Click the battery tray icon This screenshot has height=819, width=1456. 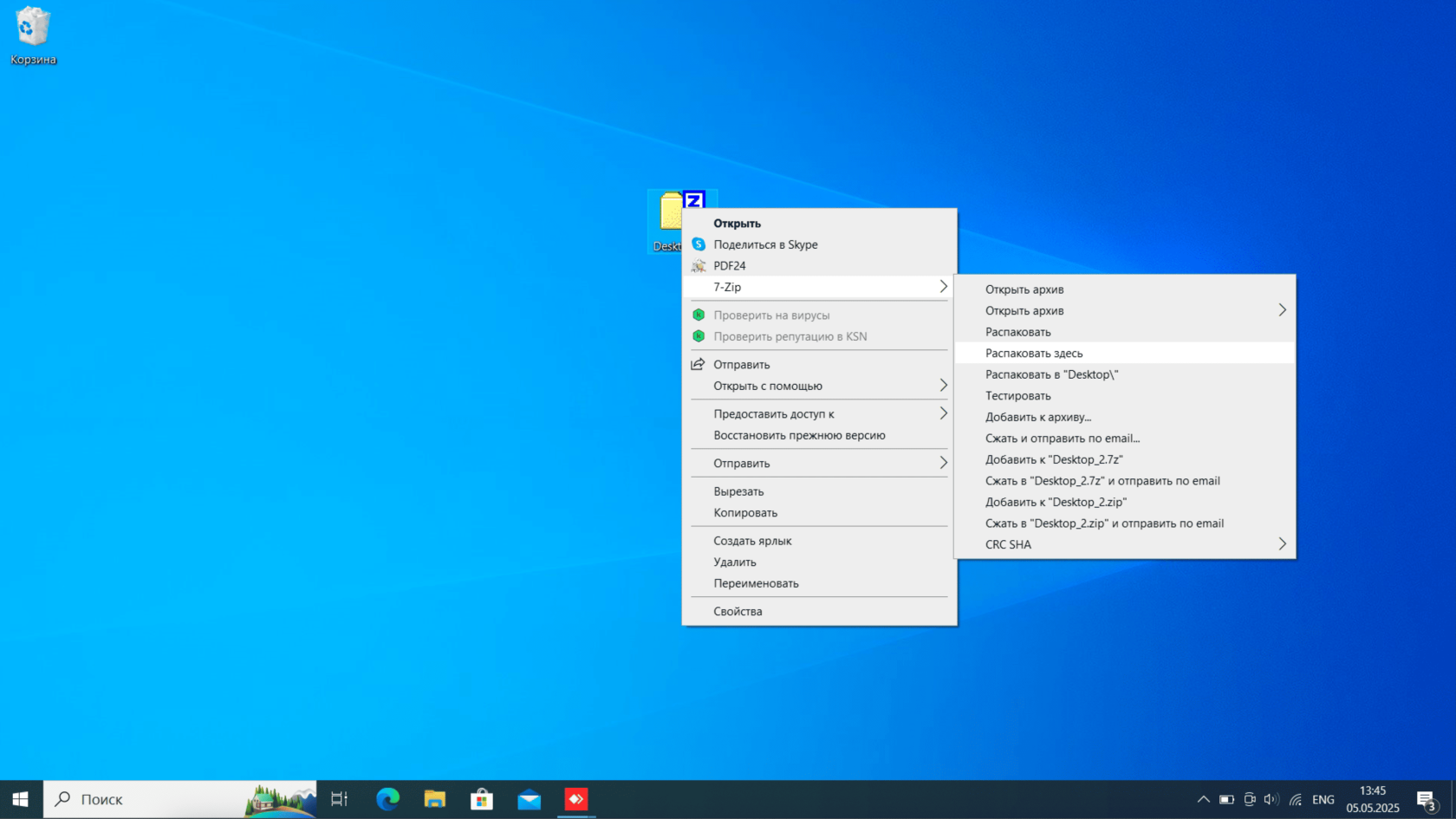pyautogui.click(x=1226, y=799)
